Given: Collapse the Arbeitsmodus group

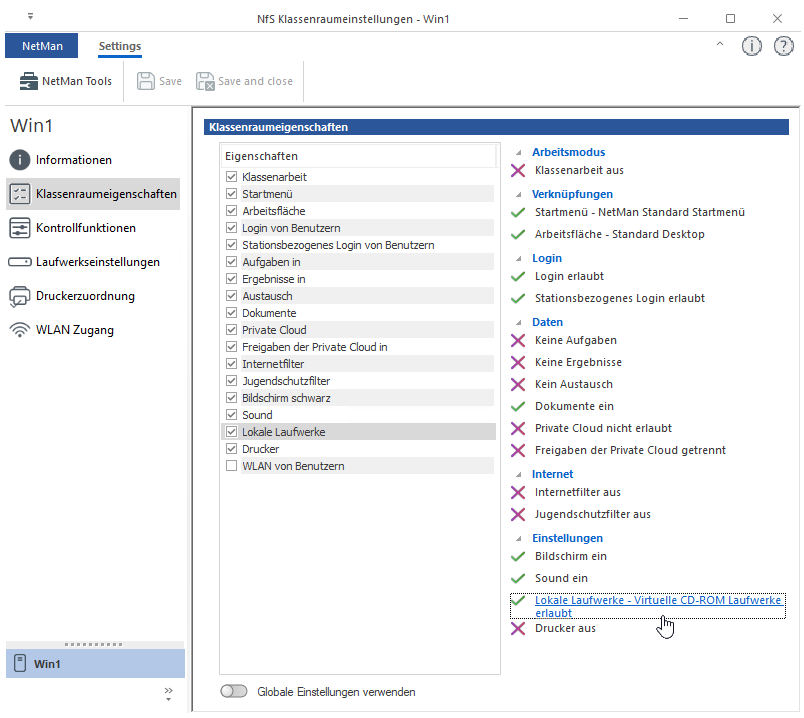Looking at the screenshot, I should [519, 152].
